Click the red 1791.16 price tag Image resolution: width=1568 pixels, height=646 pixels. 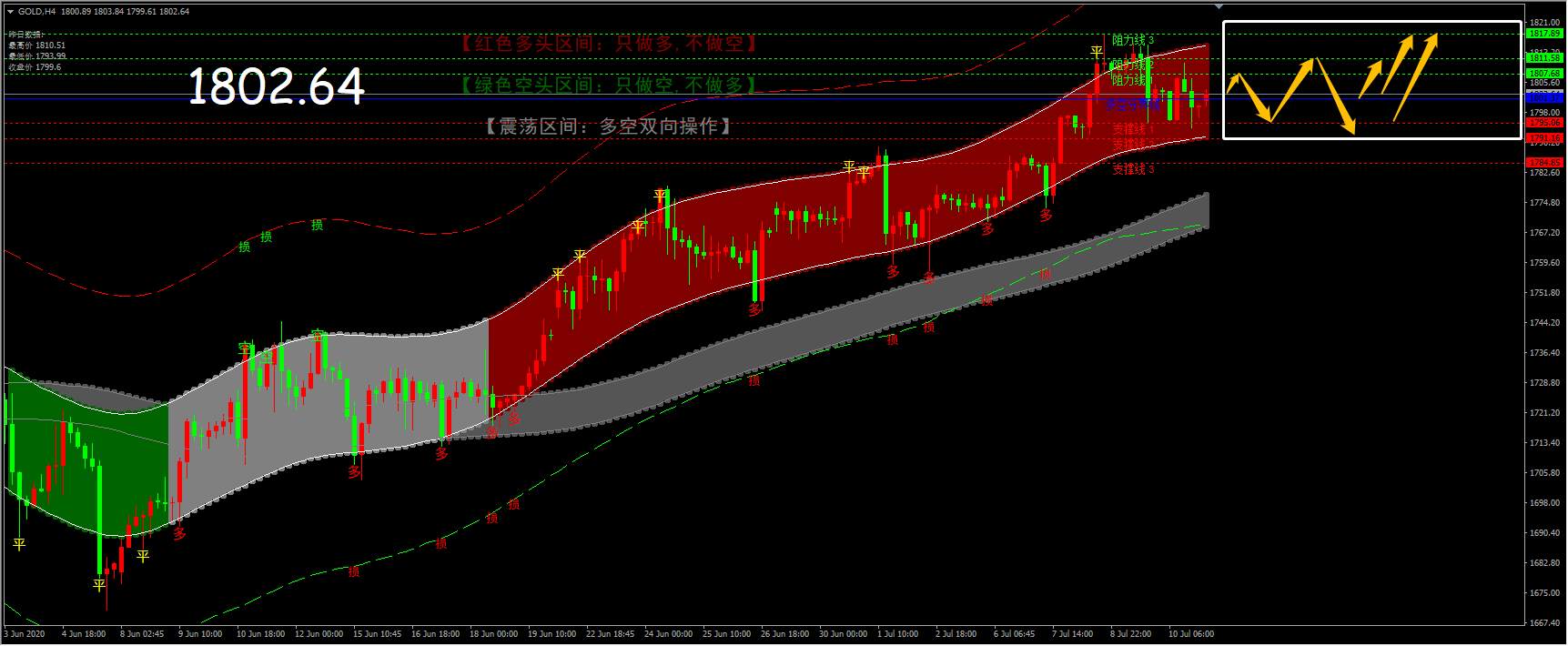click(x=1545, y=138)
